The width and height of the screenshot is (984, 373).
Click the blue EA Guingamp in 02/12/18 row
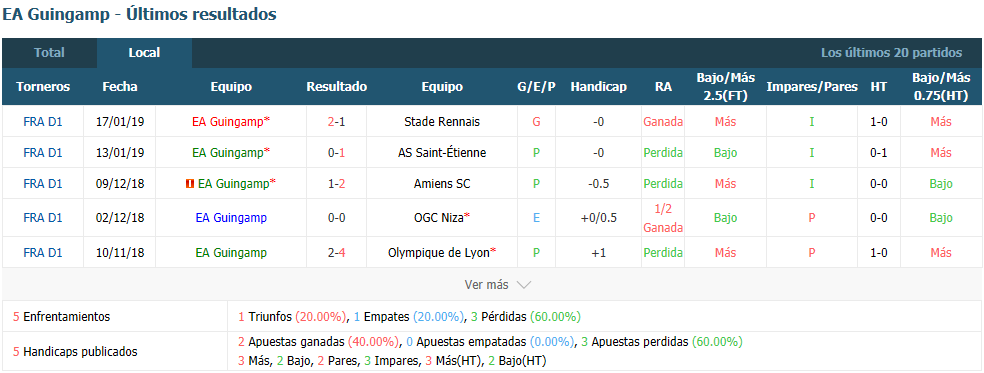[231, 217]
